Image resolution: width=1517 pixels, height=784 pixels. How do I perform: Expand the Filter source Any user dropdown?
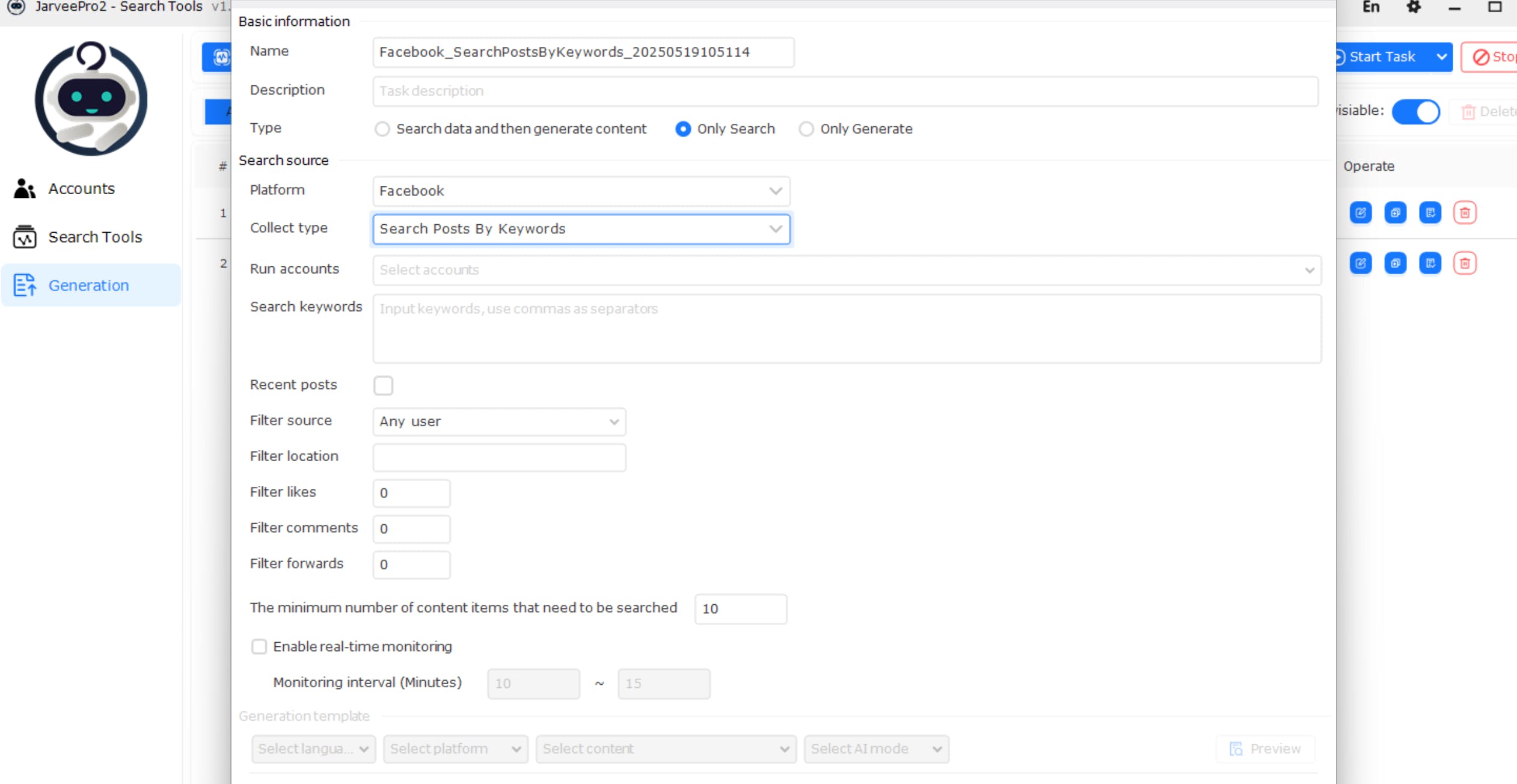[x=499, y=421]
